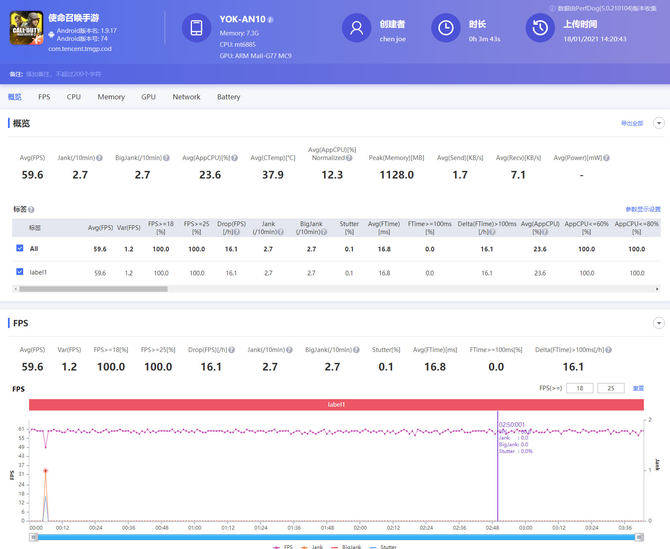Switch to the GPU tab
This screenshot has width=670, height=549.
coord(148,97)
